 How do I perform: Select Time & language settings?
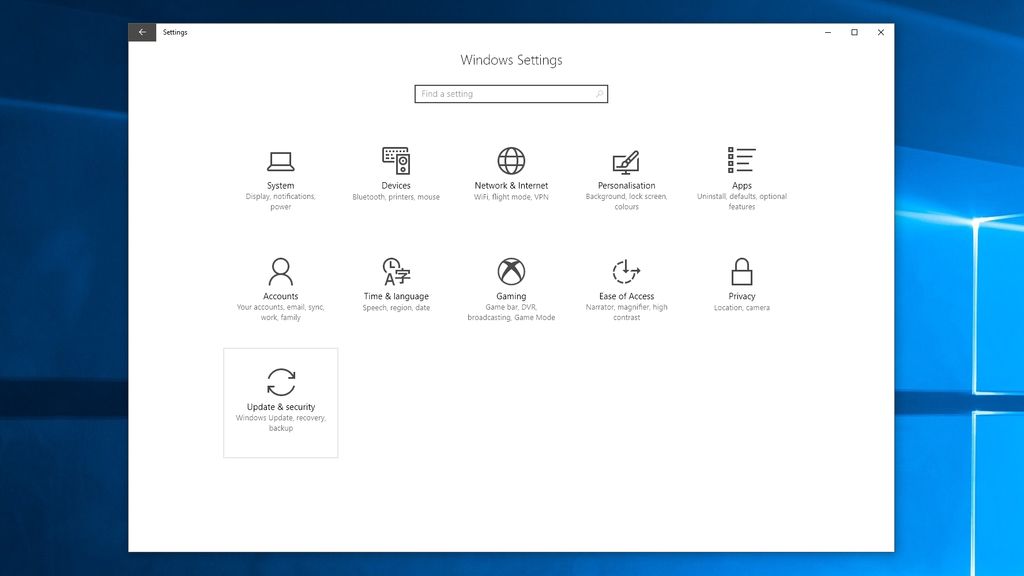click(396, 280)
